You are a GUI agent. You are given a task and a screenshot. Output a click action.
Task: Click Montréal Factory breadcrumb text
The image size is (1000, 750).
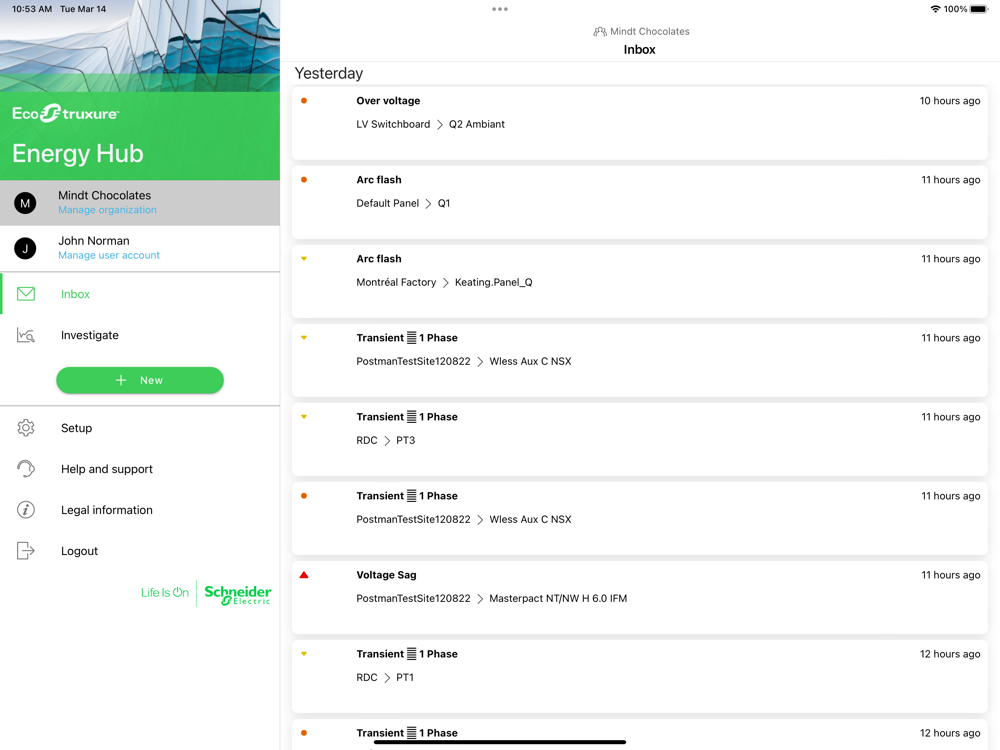click(396, 283)
